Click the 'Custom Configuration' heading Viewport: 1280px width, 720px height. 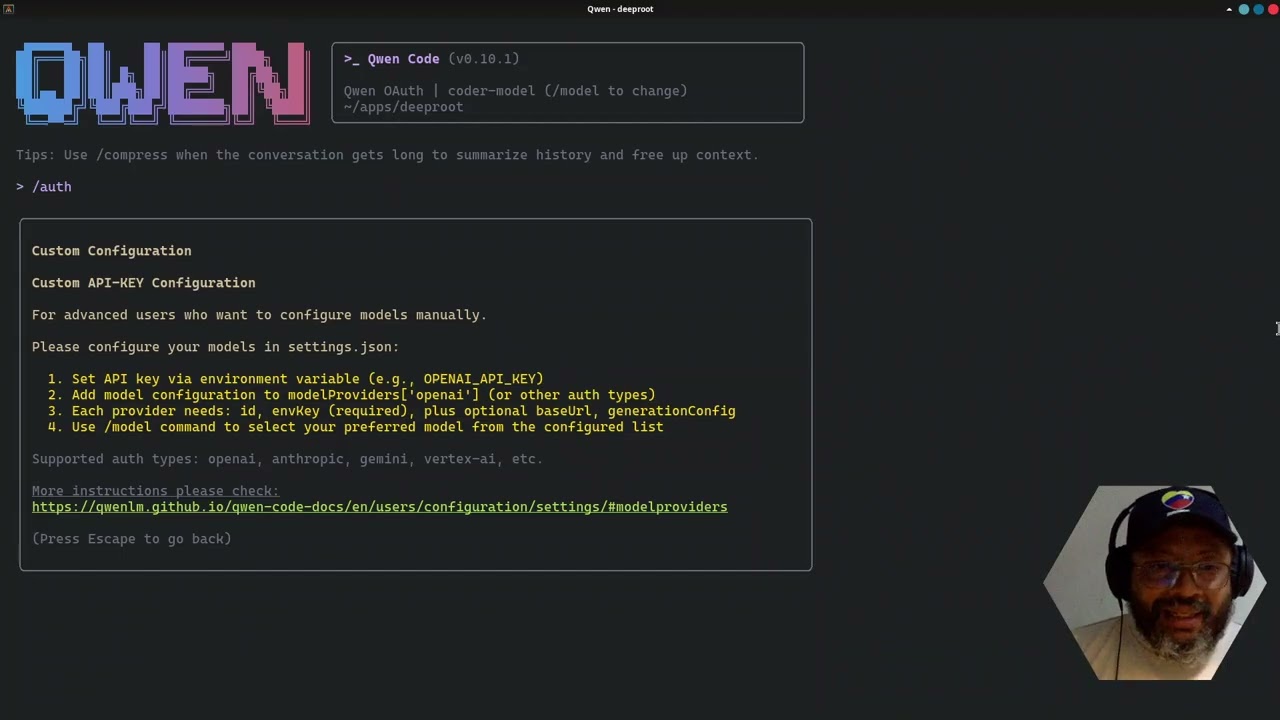pyautogui.click(x=111, y=251)
